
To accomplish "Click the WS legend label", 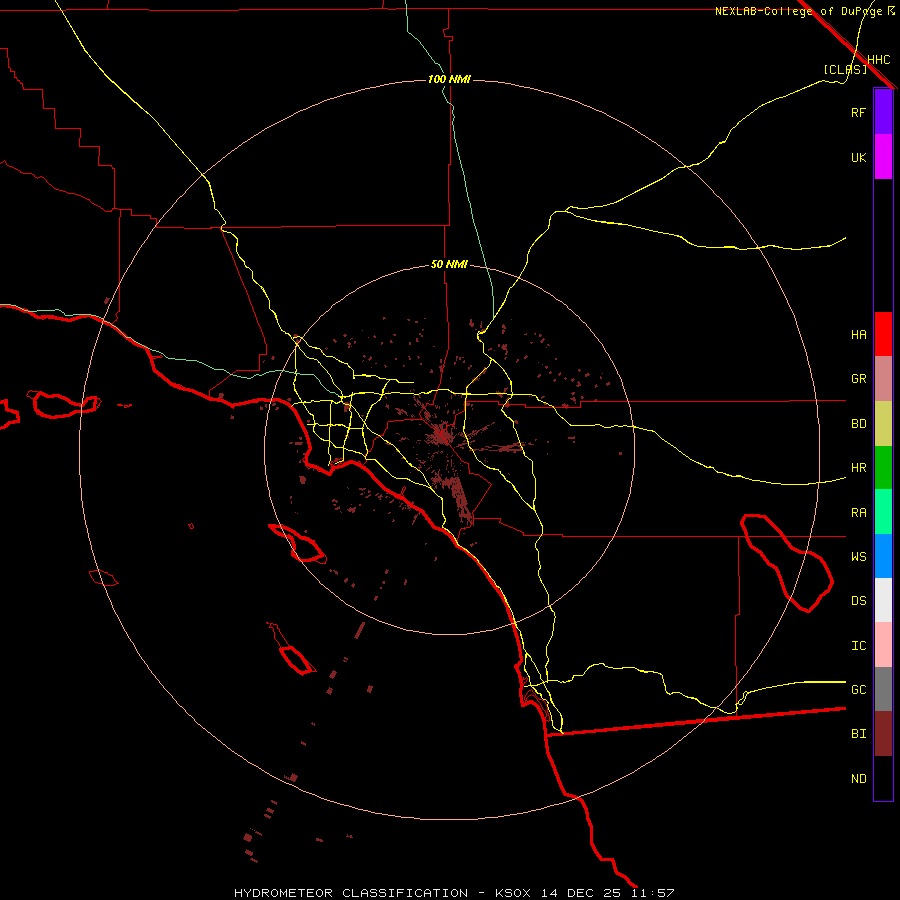I will (858, 556).
